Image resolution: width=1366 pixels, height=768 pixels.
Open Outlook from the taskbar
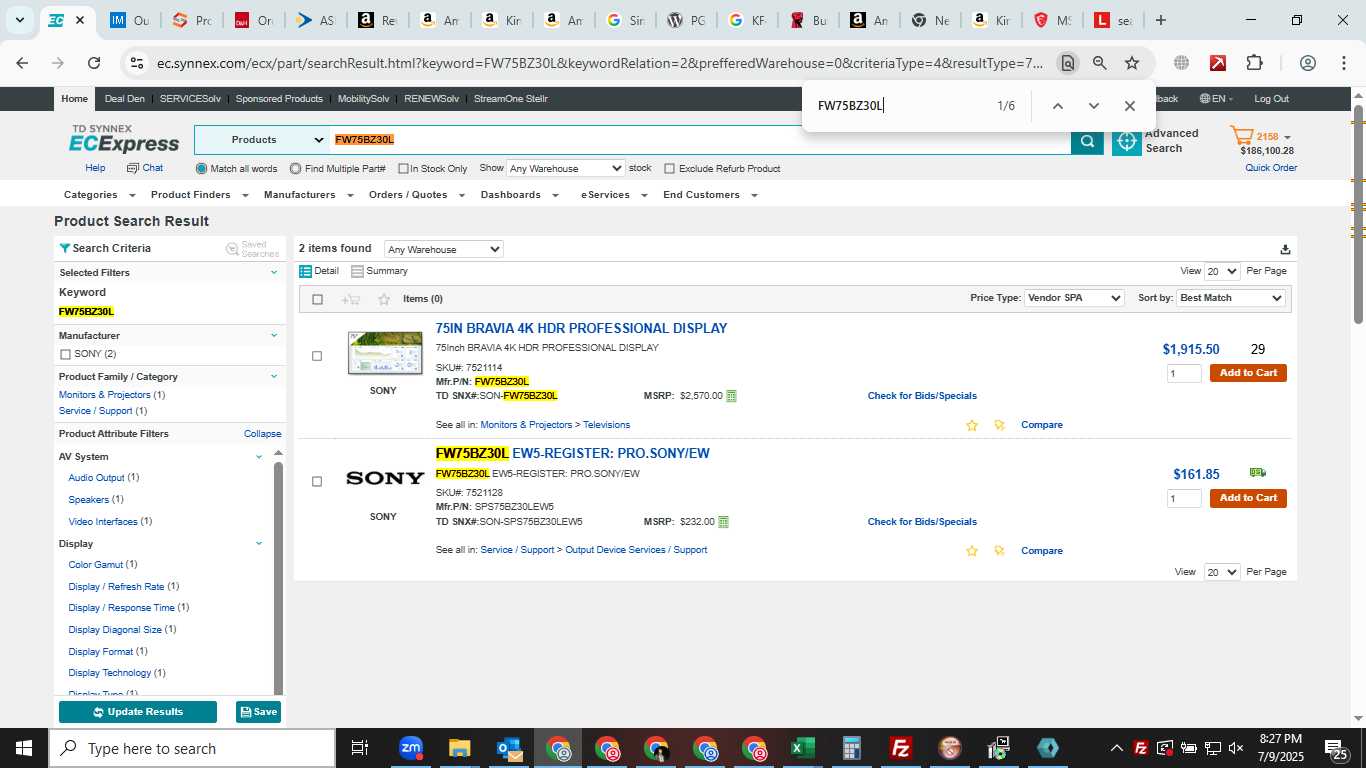(x=509, y=748)
